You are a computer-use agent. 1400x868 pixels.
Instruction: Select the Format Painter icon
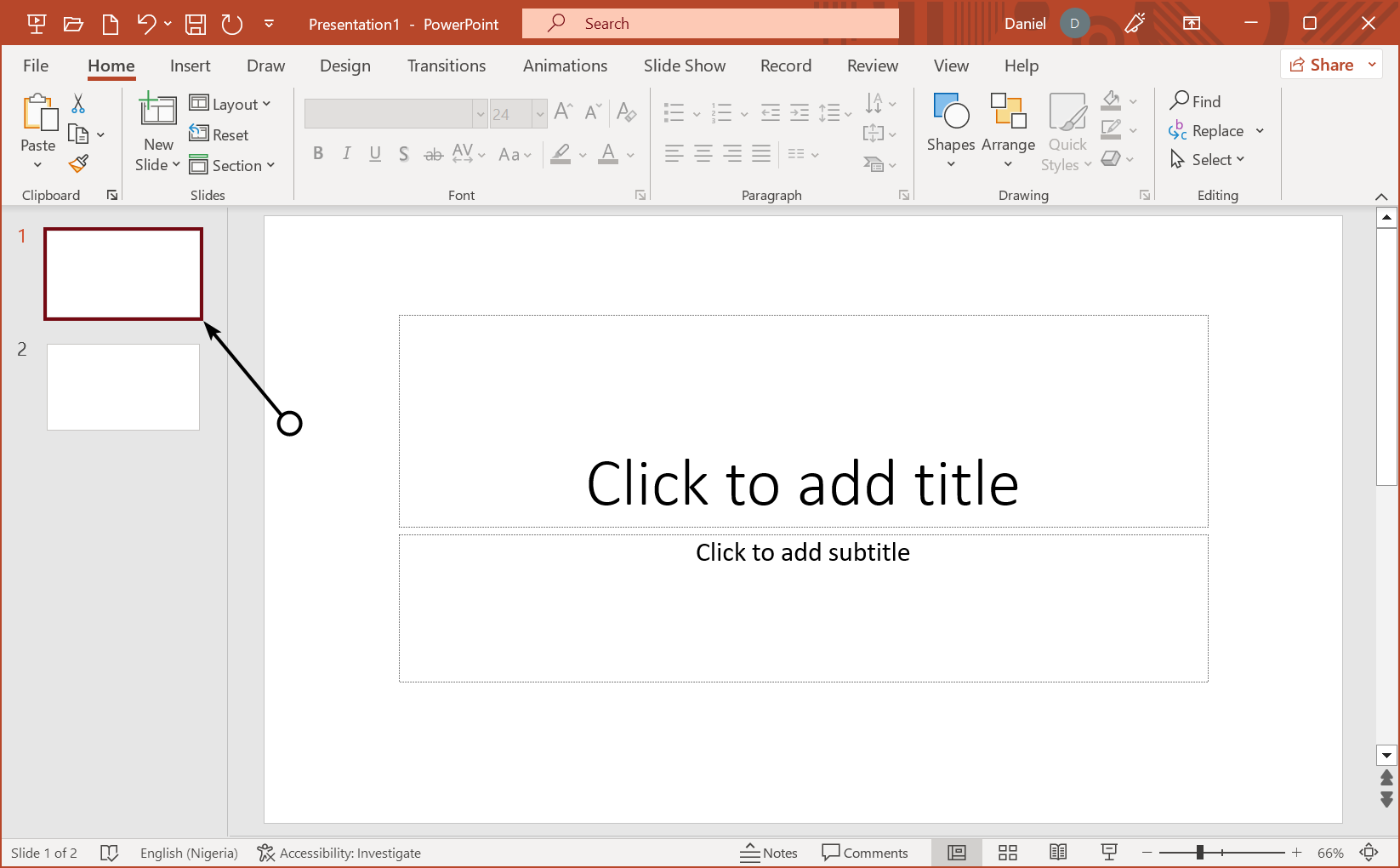click(77, 163)
